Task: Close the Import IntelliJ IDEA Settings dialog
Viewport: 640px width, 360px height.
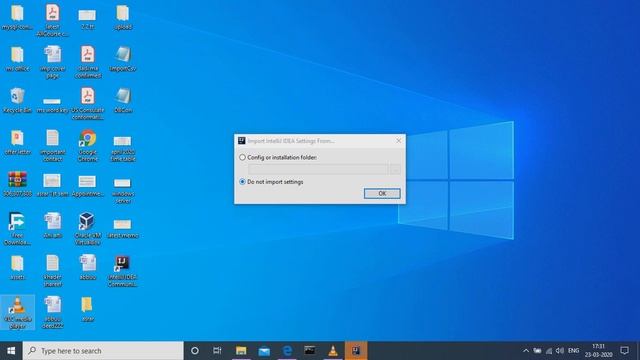Action: pos(399,141)
